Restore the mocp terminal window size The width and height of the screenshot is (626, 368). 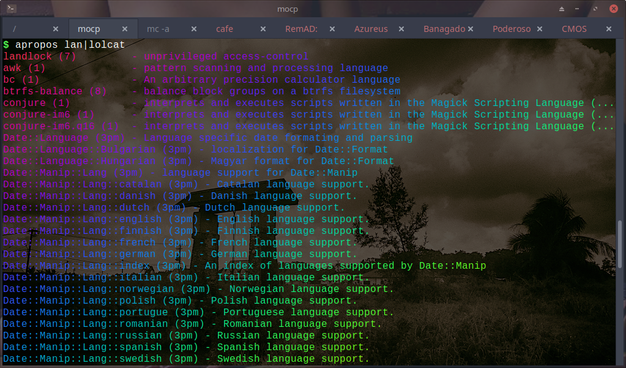point(595,9)
